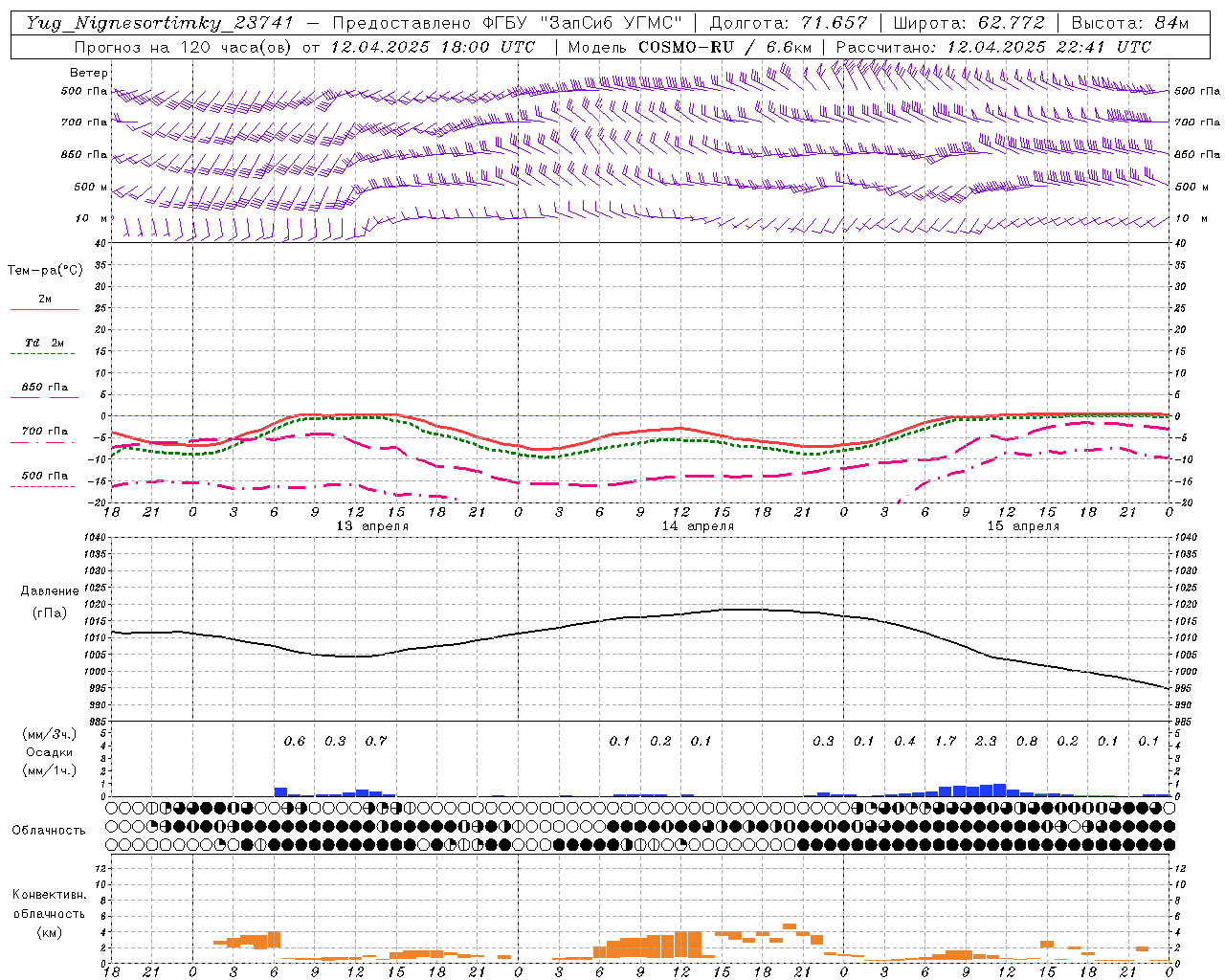1225x980 pixels.
Task: Click the 0.4 precipitation amount
Action: [x=904, y=742]
